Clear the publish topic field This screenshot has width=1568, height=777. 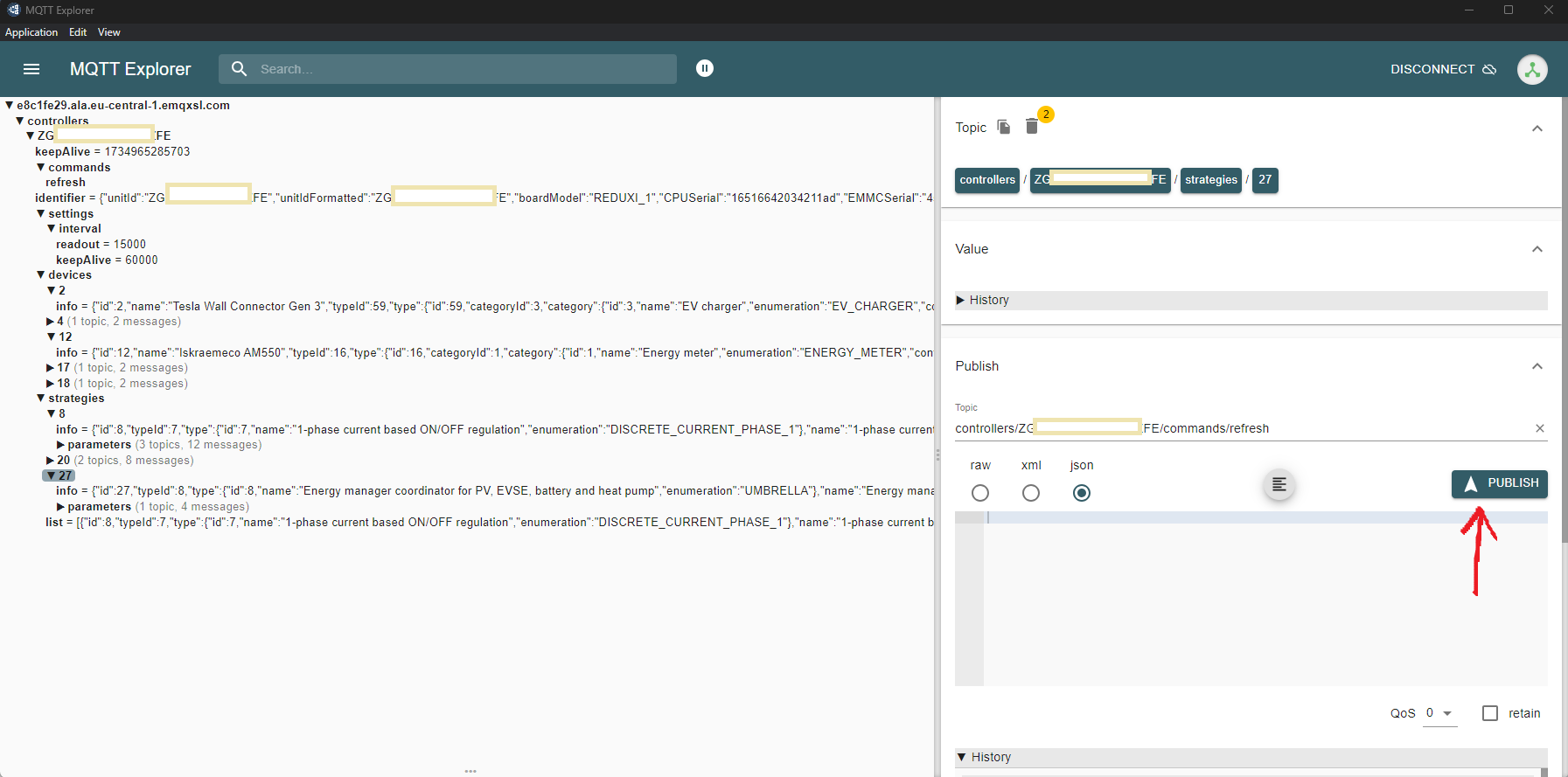tap(1539, 428)
